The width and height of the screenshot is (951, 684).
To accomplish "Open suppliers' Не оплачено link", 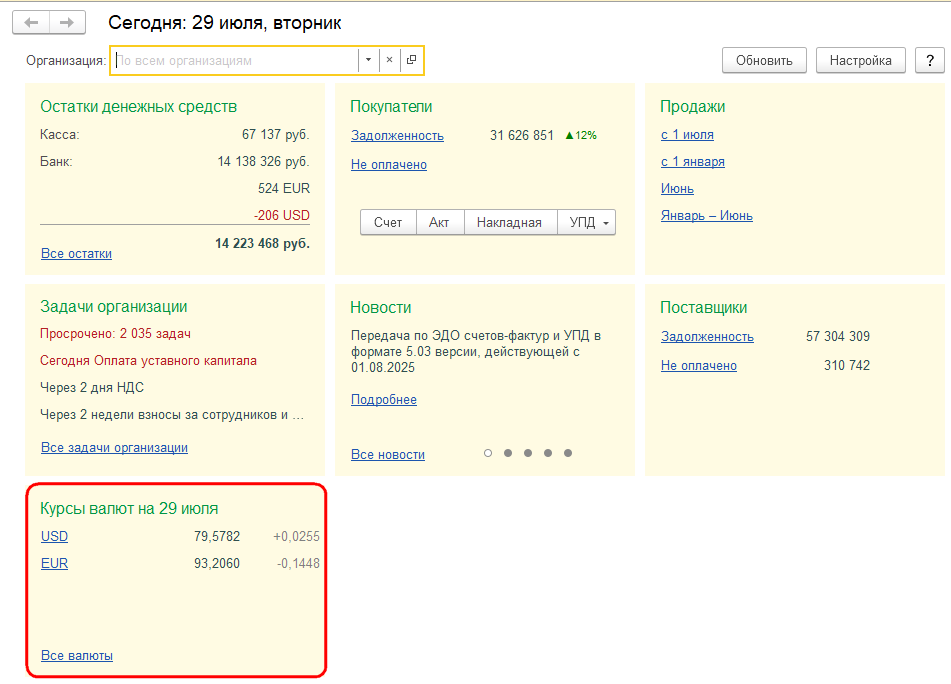I will [699, 366].
